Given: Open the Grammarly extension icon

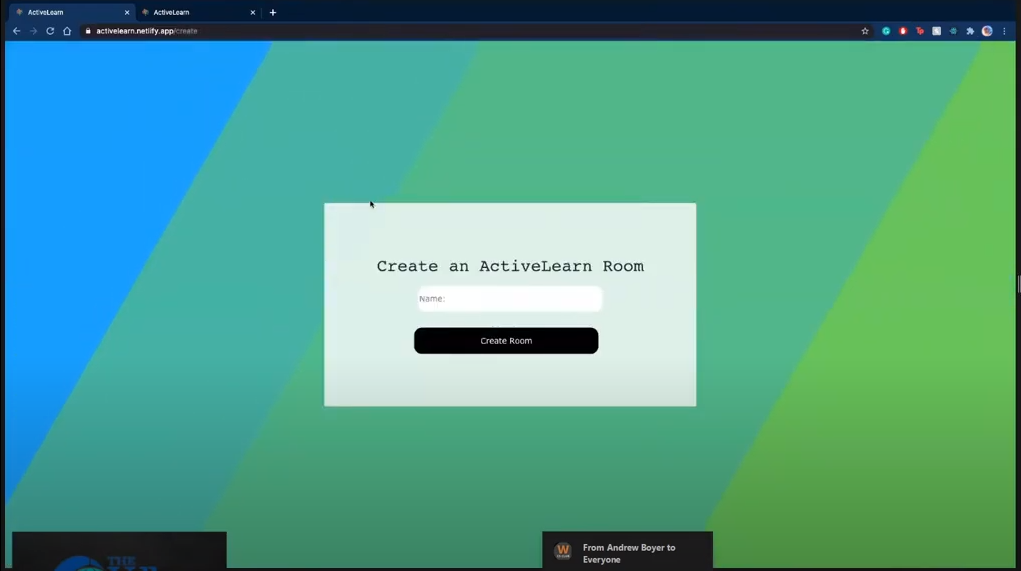Looking at the screenshot, I should point(886,31).
